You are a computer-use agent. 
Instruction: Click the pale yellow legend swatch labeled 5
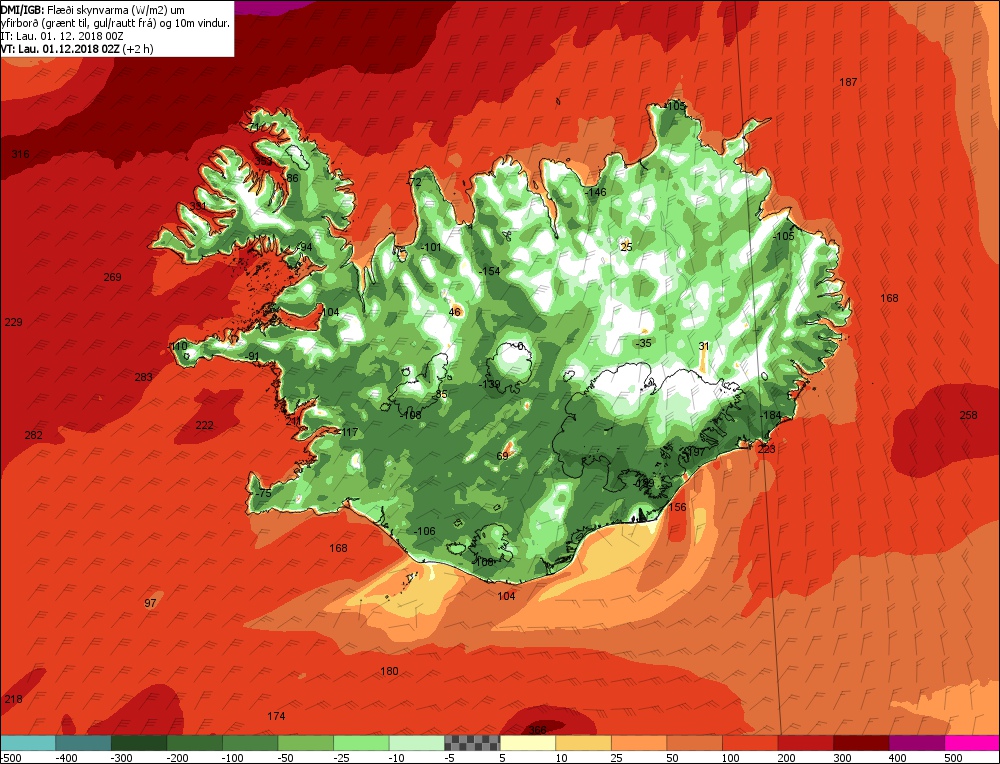pos(527,743)
